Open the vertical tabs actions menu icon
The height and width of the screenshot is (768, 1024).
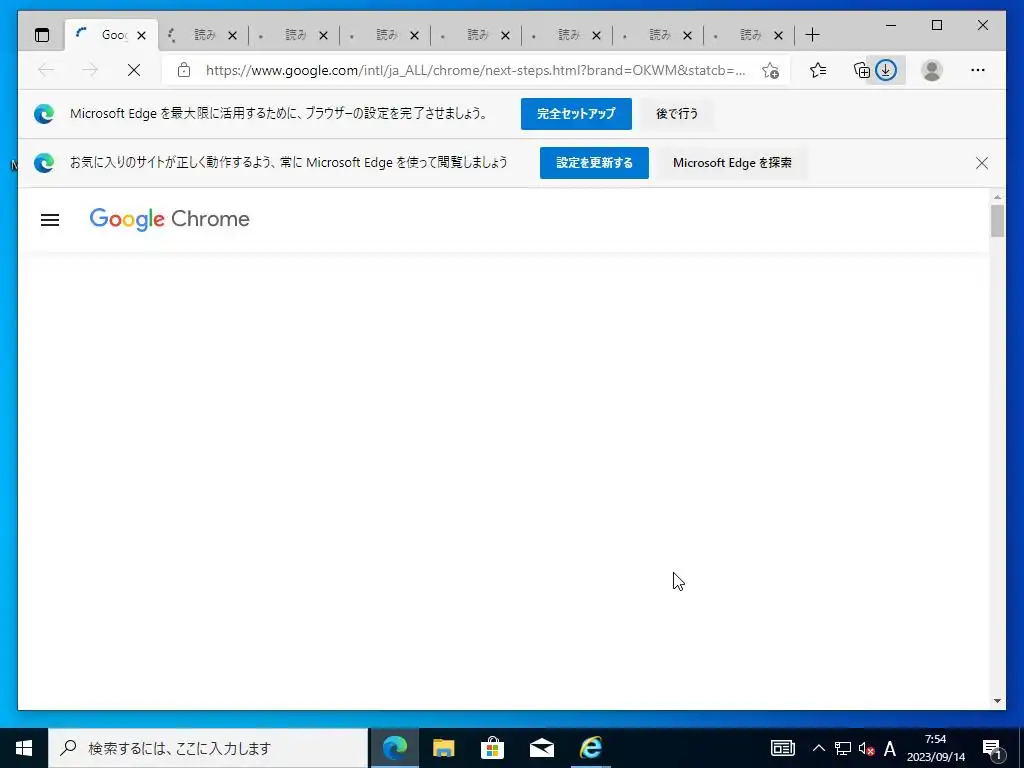[42, 35]
